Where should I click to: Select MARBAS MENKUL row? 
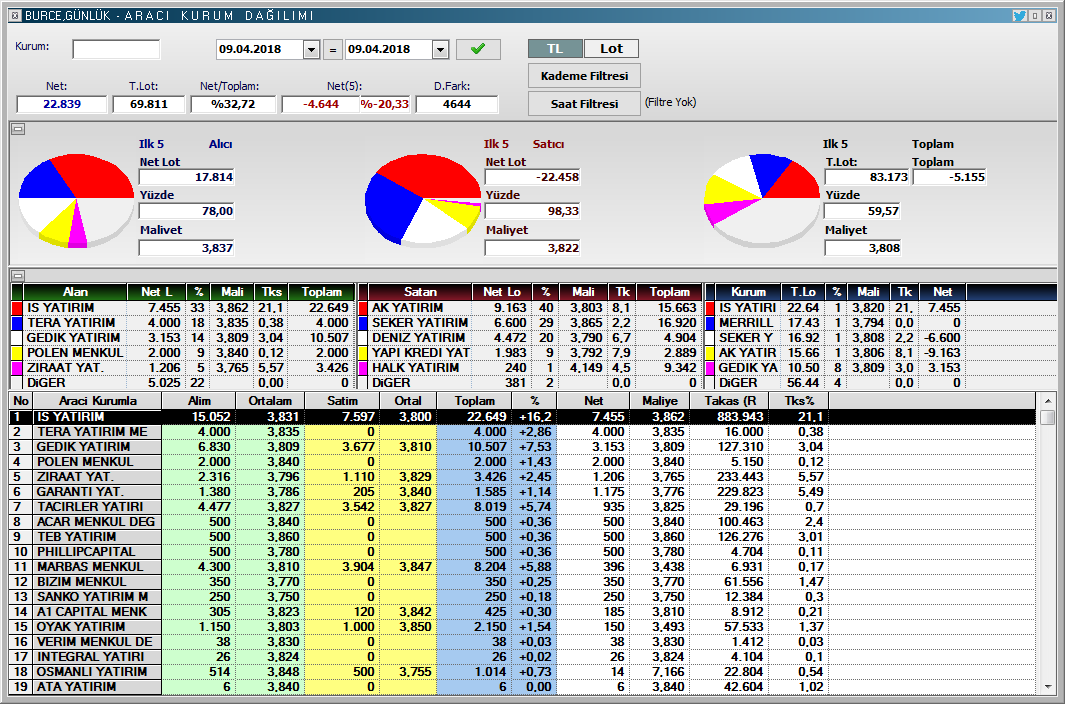pyautogui.click(x=523, y=566)
